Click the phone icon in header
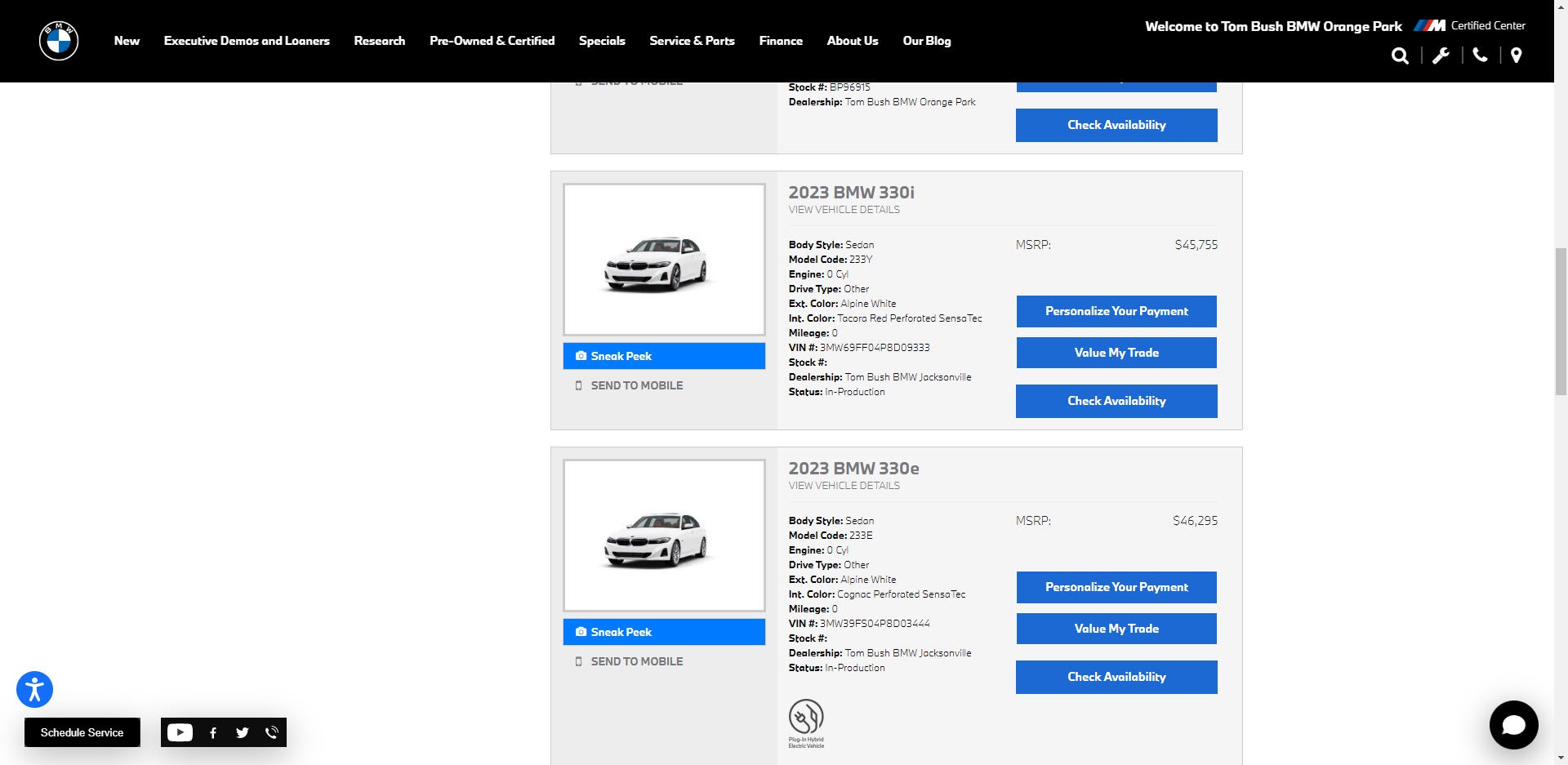The image size is (1568, 765). pos(1480,55)
